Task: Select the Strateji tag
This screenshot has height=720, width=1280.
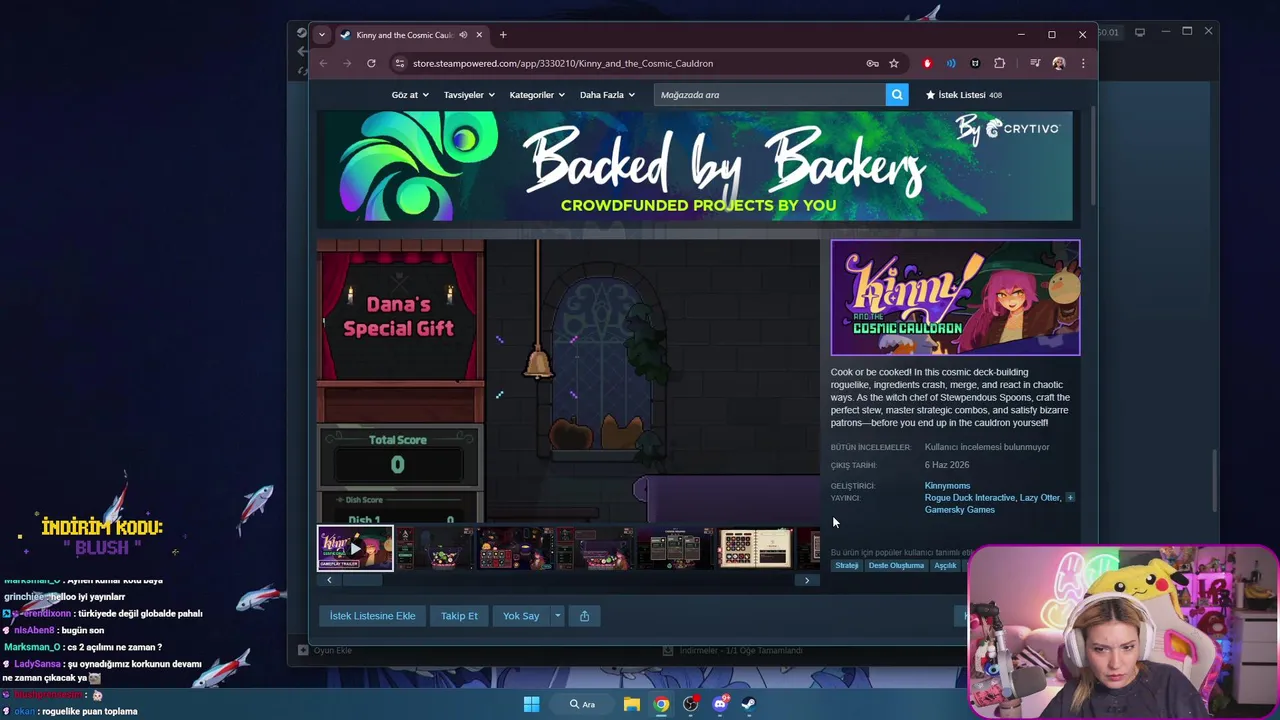Action: 847,566
